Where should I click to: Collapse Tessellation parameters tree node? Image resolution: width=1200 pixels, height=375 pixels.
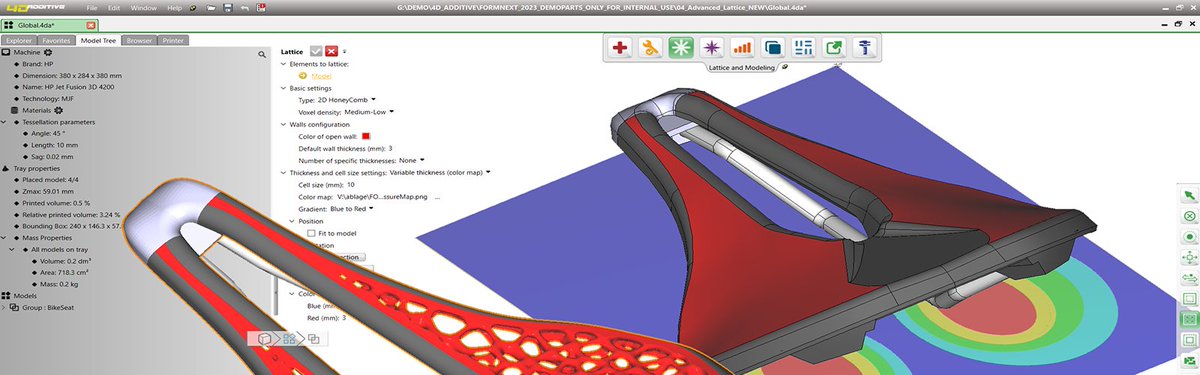(x=4, y=122)
